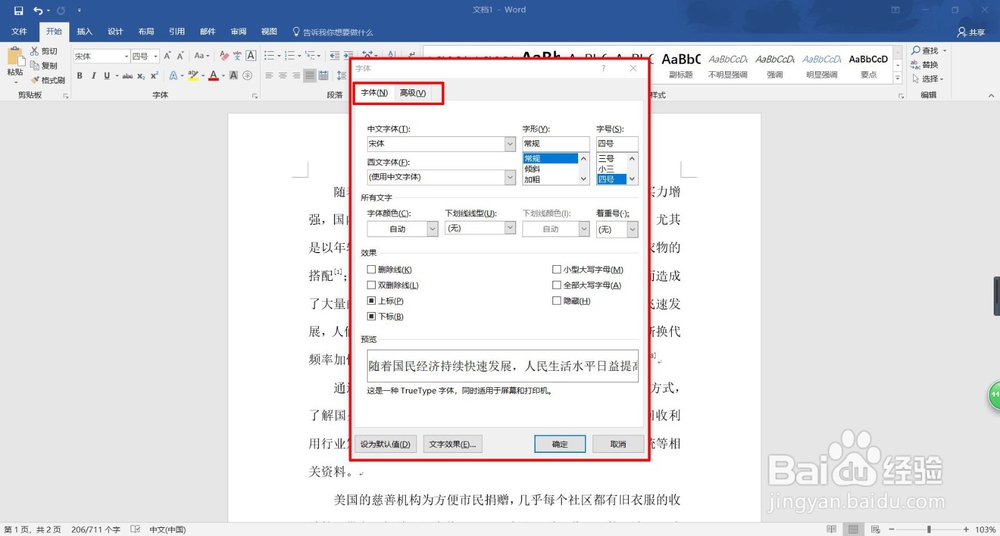Viewport: 1000px width, 536px height.
Task: Apply Superscript x² in the ribbon
Action: (x=154, y=76)
